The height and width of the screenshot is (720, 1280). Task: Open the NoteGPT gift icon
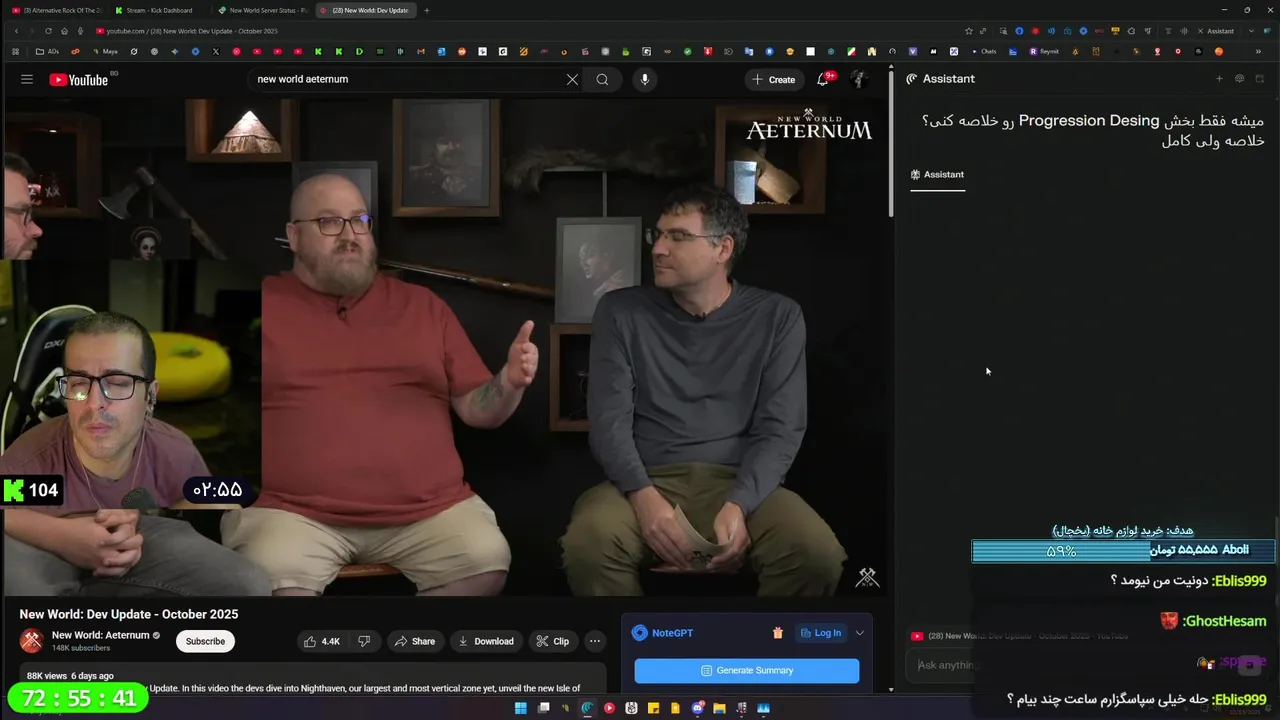(777, 633)
